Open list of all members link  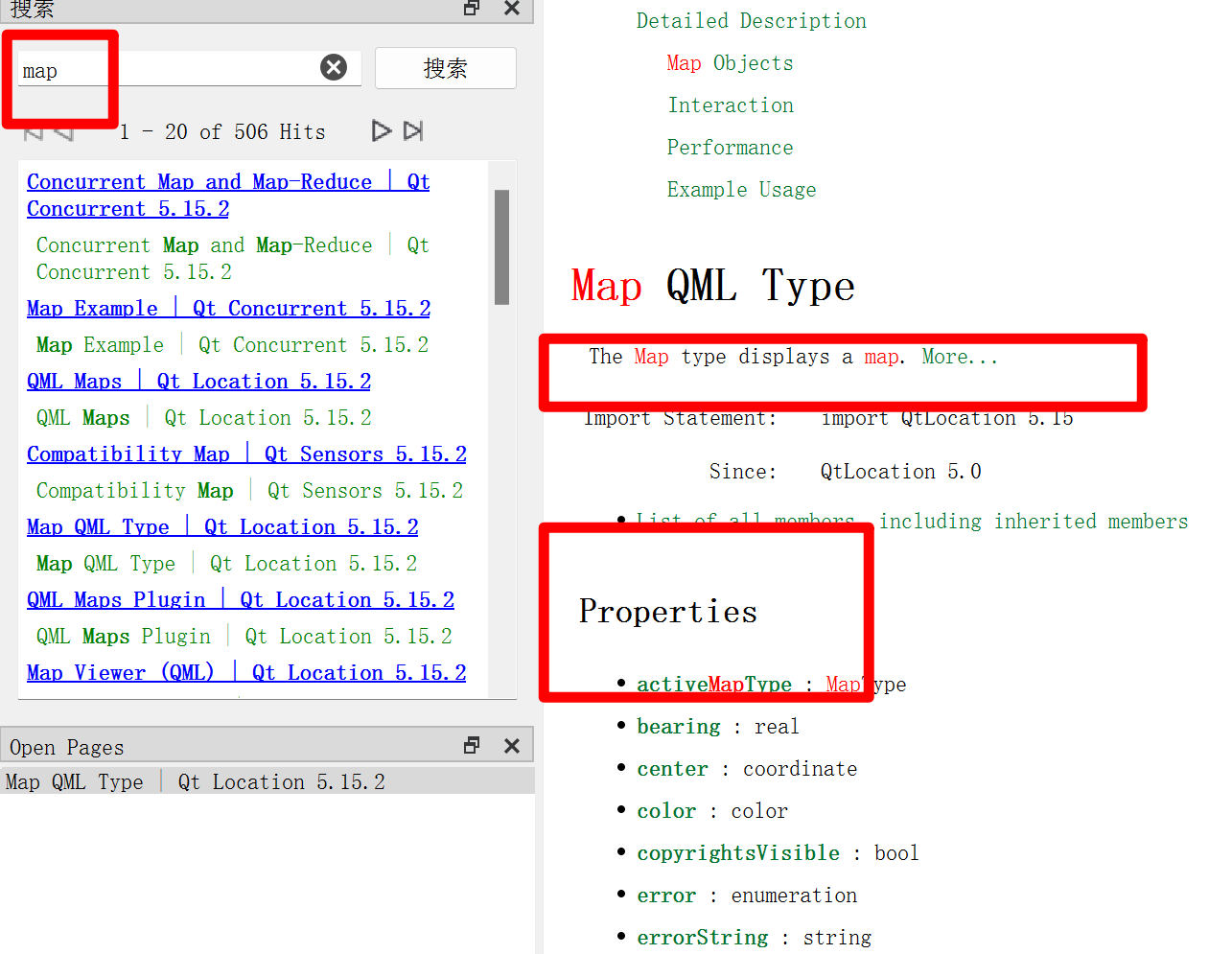[x=912, y=521]
